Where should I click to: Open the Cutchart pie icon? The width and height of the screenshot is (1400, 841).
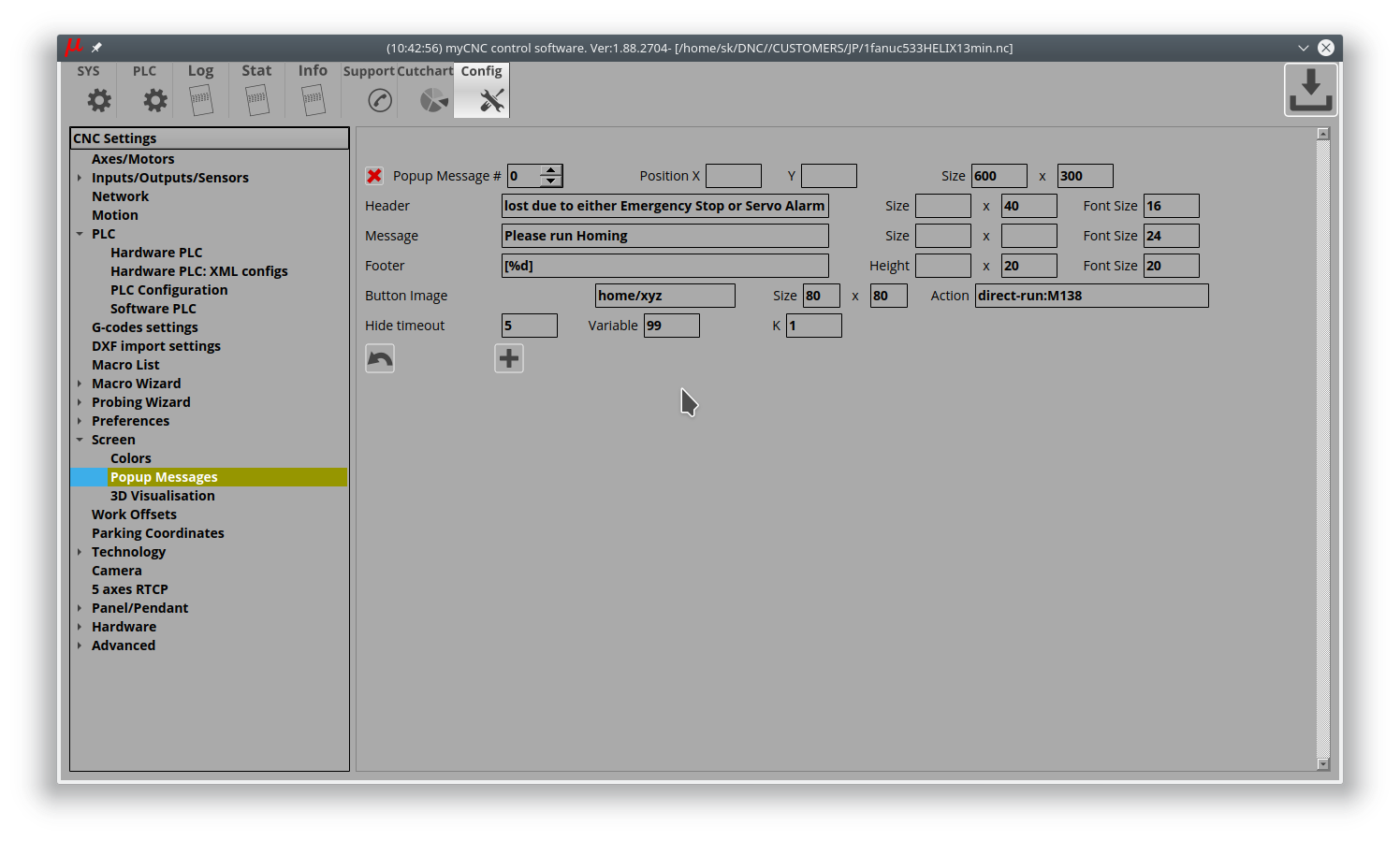[433, 100]
